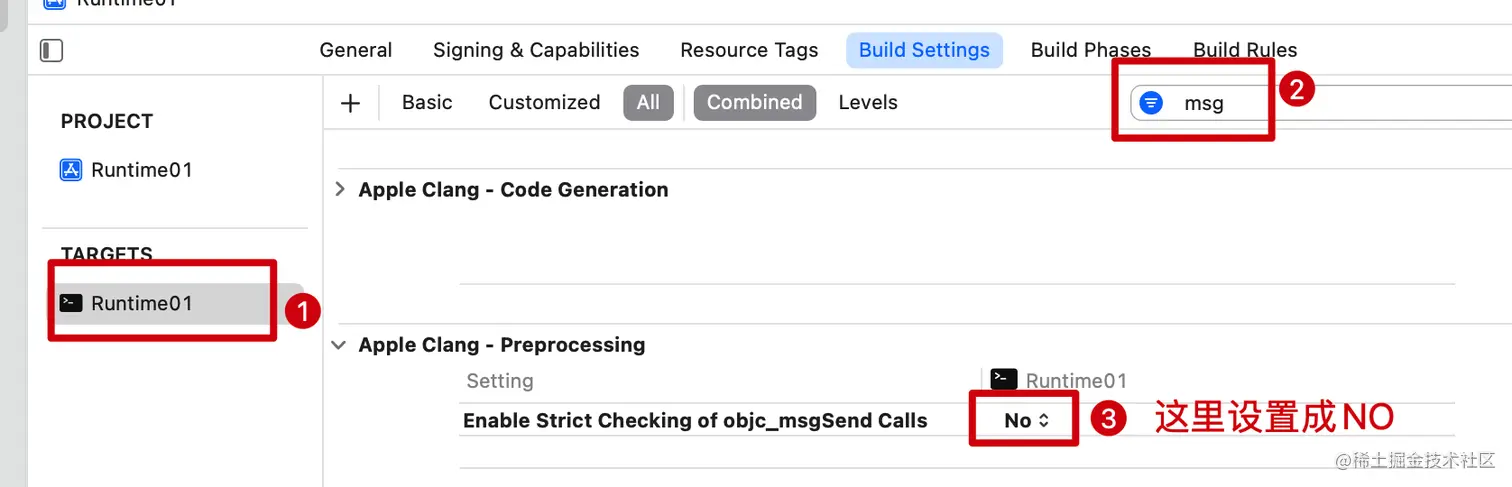
Task: Click the filter icon in search field
Action: 1151,102
